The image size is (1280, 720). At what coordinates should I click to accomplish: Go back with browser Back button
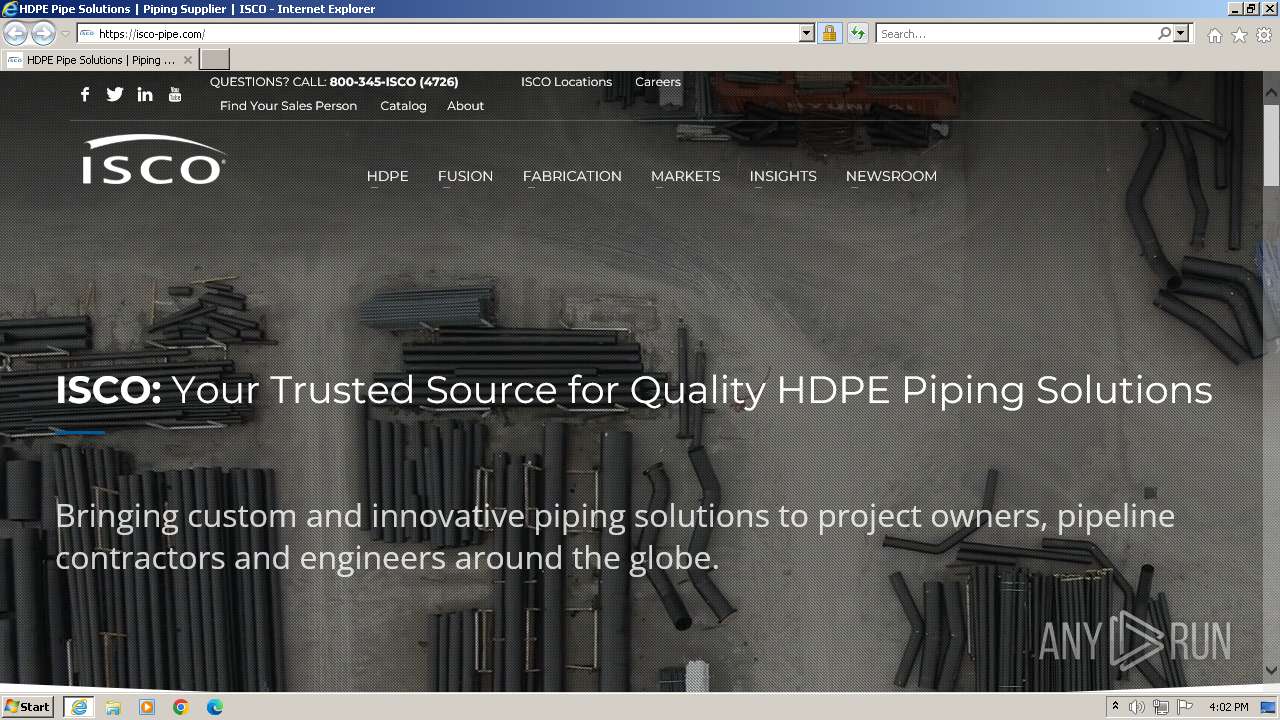[16, 33]
